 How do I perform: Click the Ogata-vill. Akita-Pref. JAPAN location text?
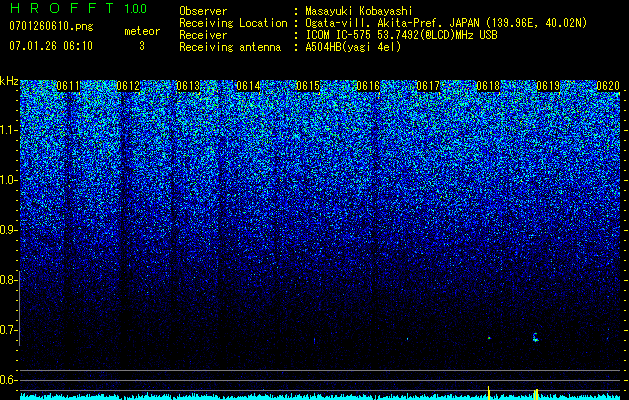[x=446, y=23]
